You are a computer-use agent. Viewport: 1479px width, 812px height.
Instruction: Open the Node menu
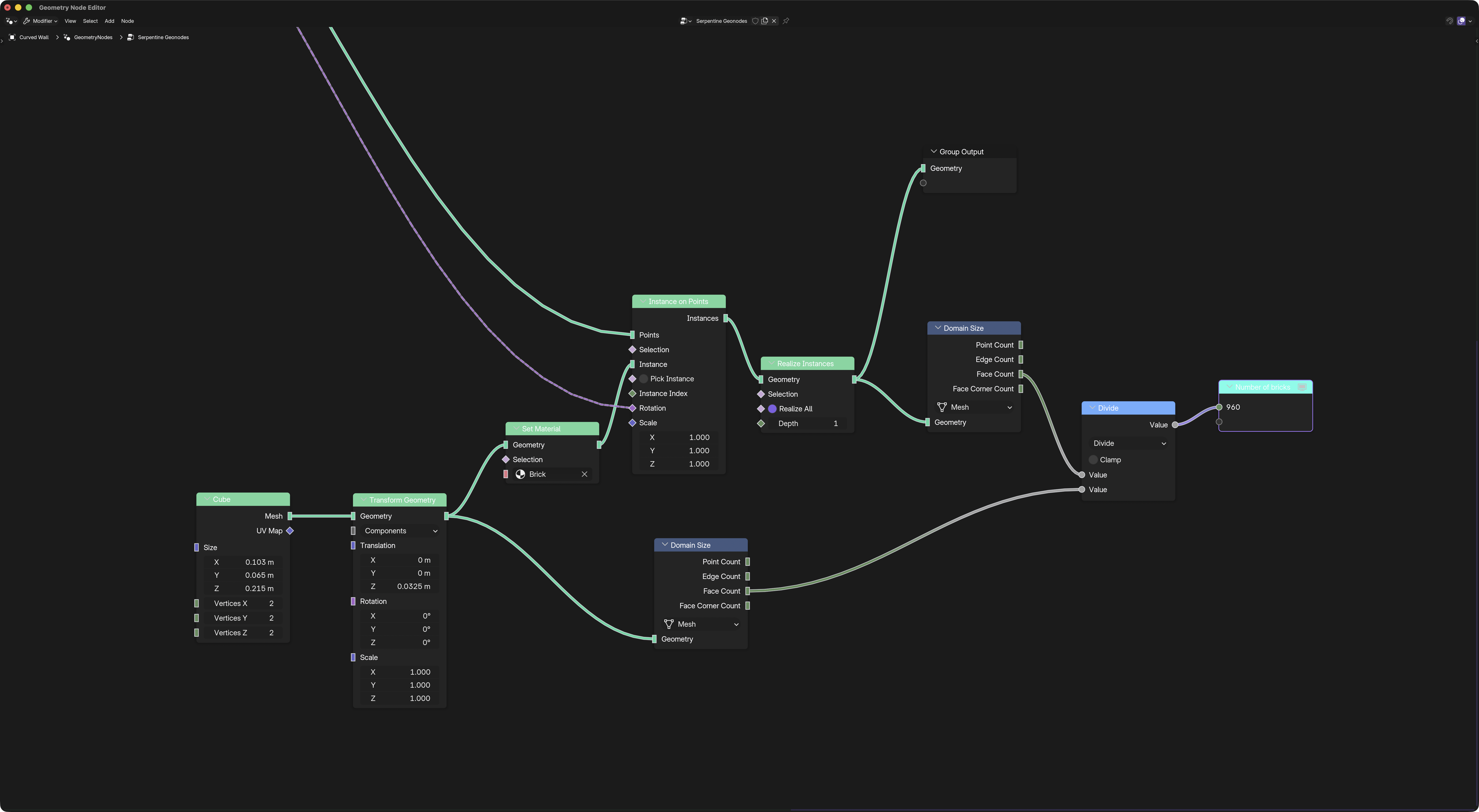(x=127, y=21)
